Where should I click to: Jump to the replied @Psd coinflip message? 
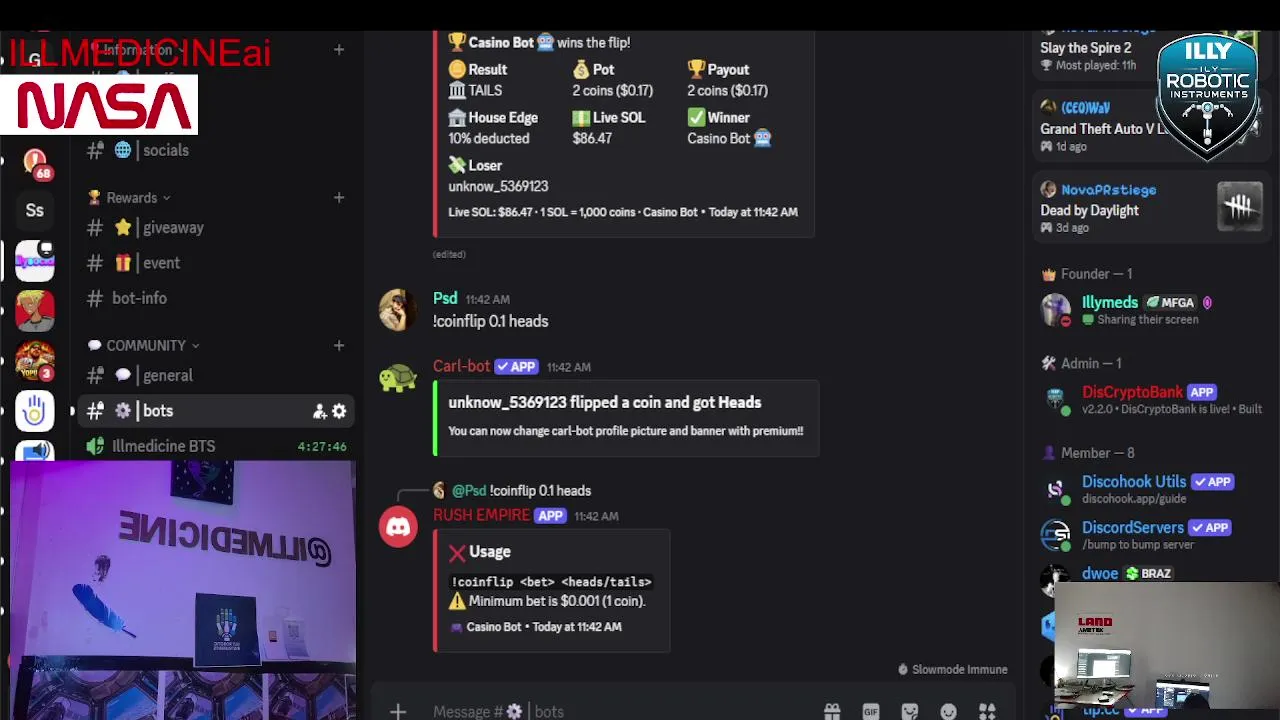click(x=521, y=490)
